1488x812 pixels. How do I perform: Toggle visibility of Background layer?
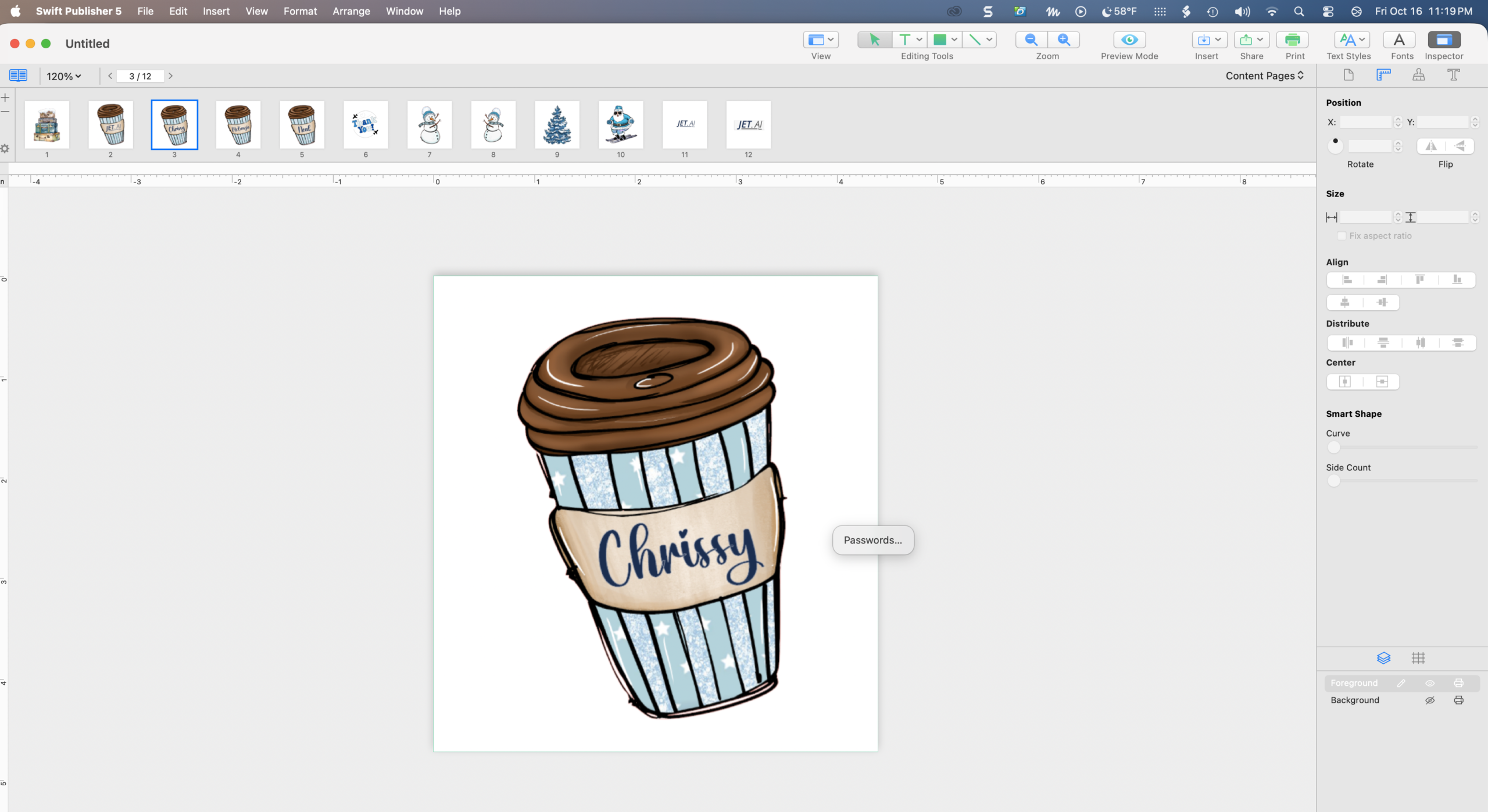point(1430,700)
